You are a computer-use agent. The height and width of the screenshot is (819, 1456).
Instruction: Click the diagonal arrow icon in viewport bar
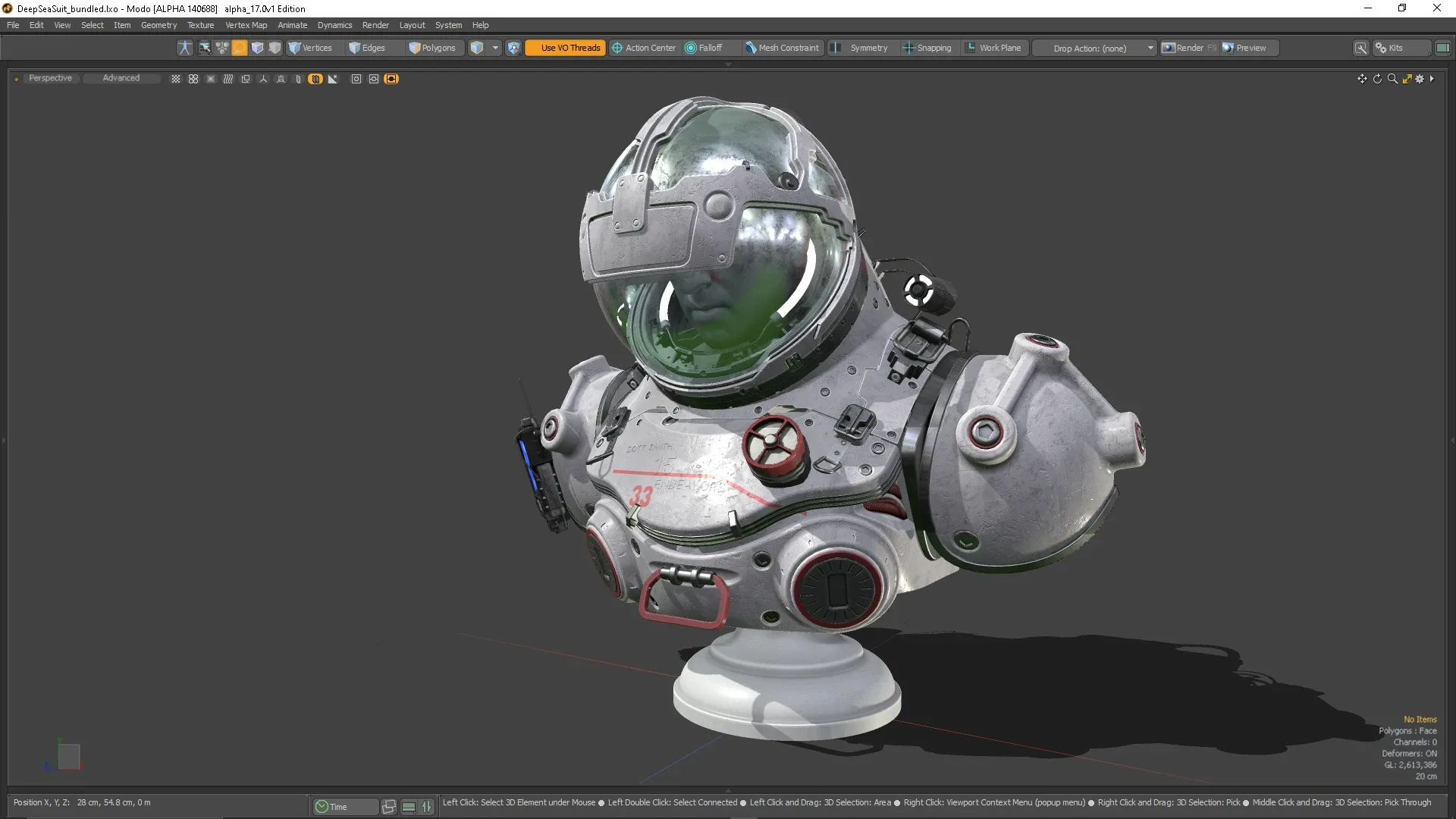(332, 79)
